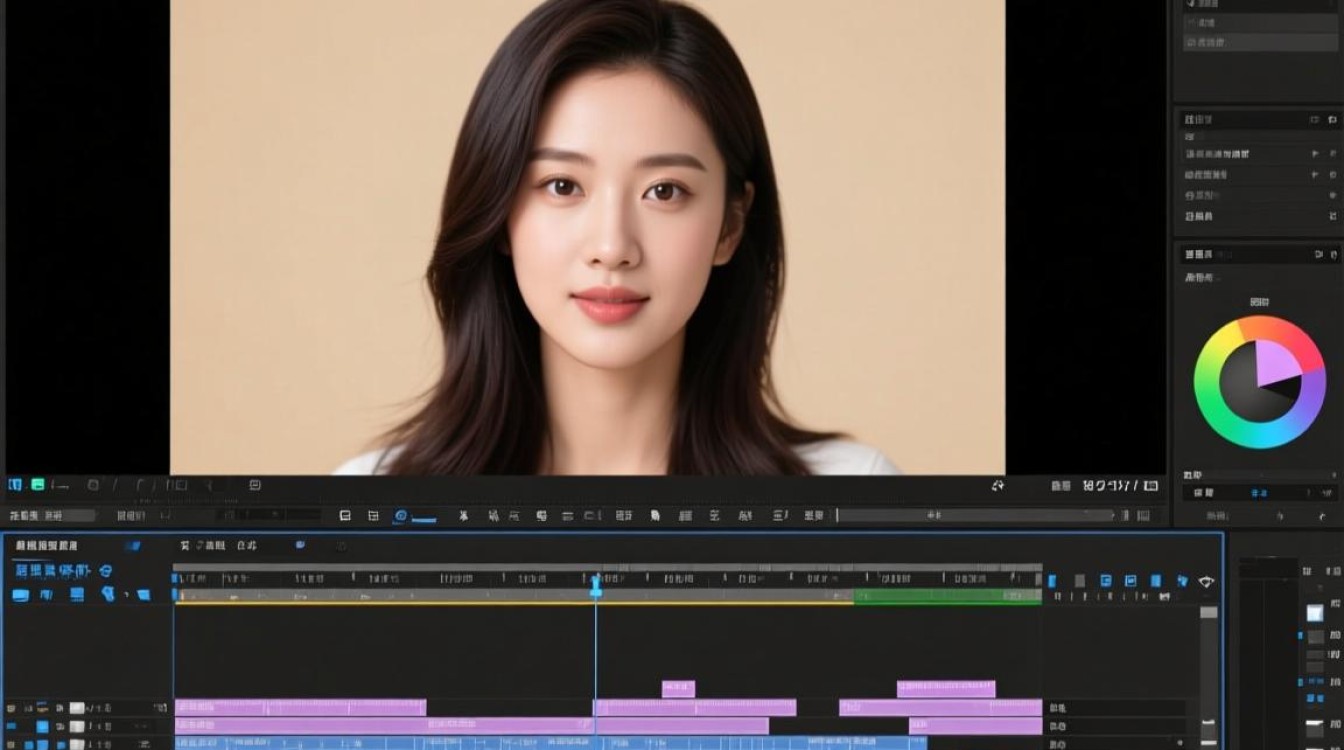Click the first square icon in the middle toolbar
Image resolution: width=1344 pixels, height=750 pixels.
point(345,516)
